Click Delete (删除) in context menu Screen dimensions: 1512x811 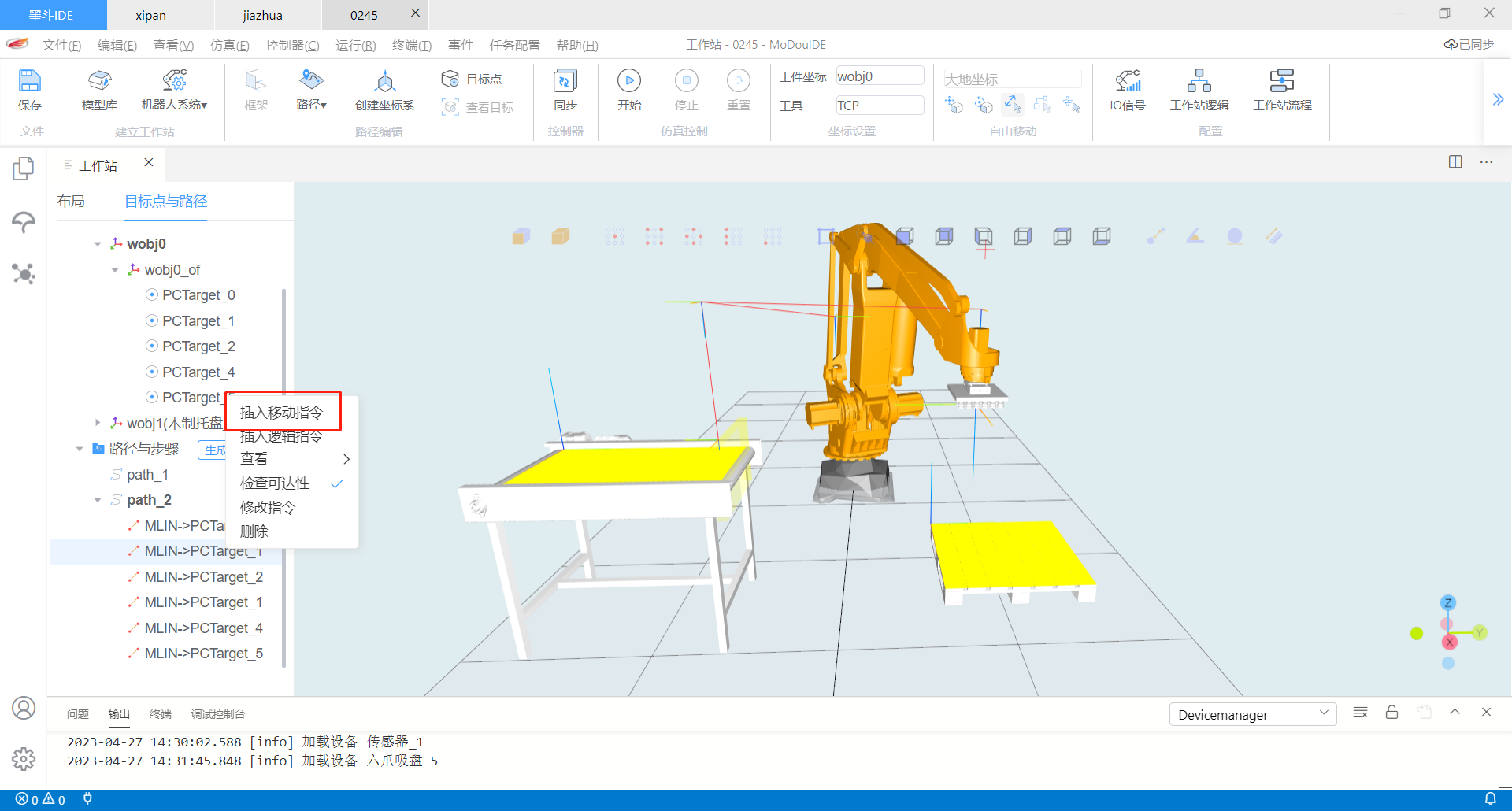click(x=254, y=531)
